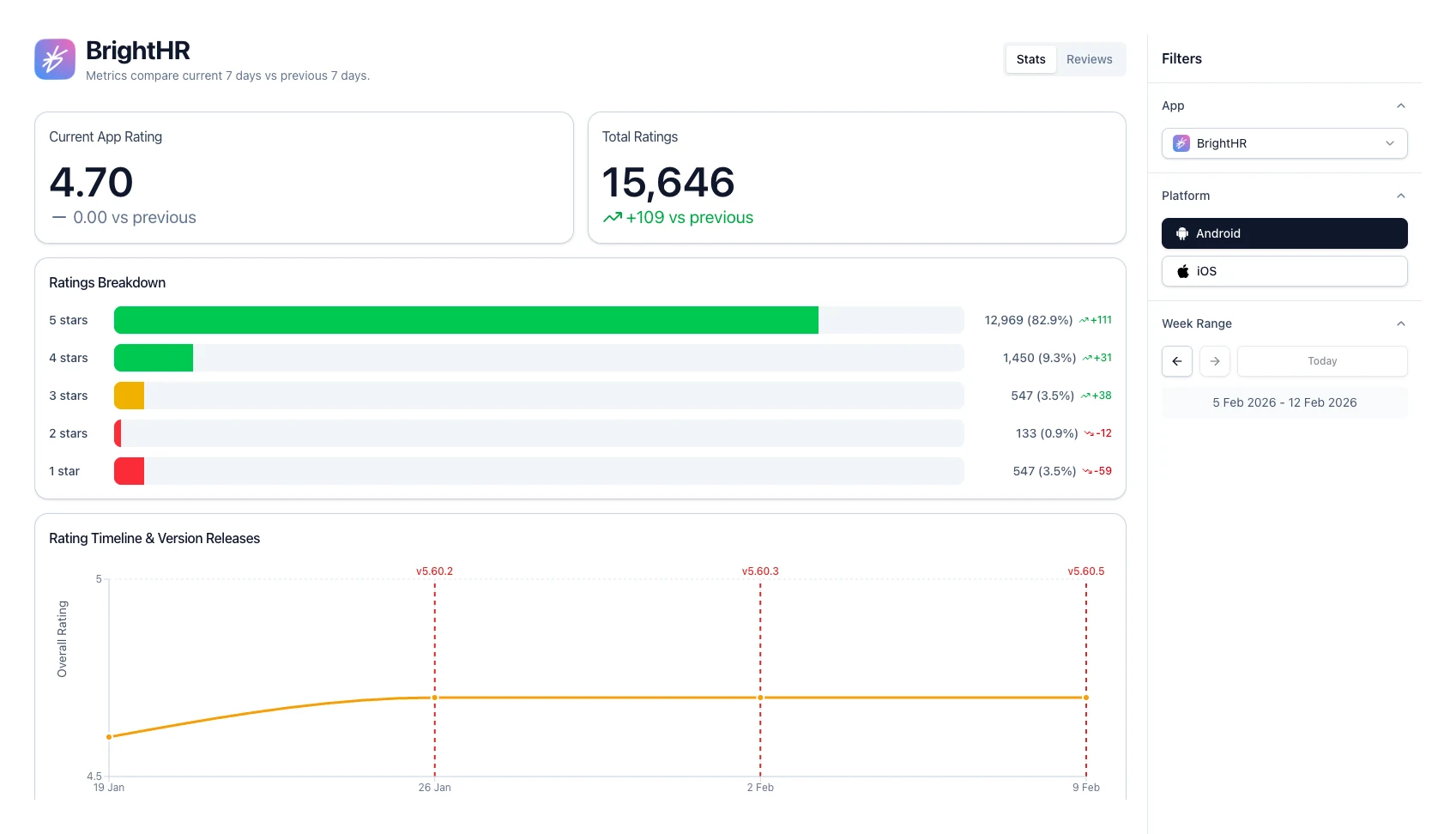This screenshot has width=1456, height=834.
Task: Click the downward trend icon beside -59
Action: (1085, 471)
